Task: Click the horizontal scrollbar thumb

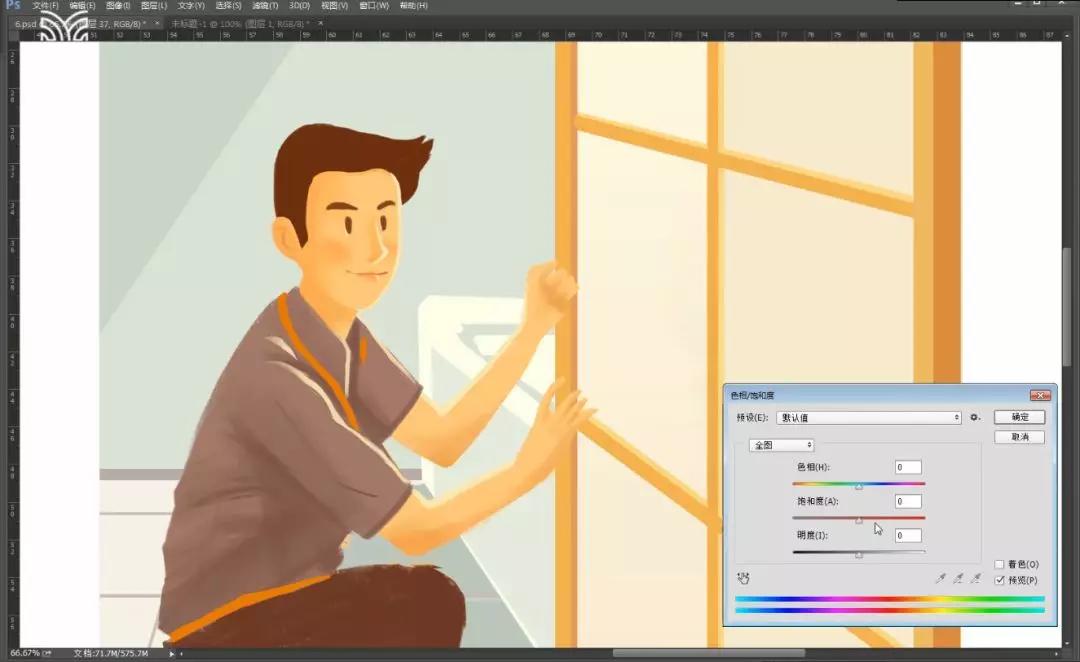Action: pos(709,653)
